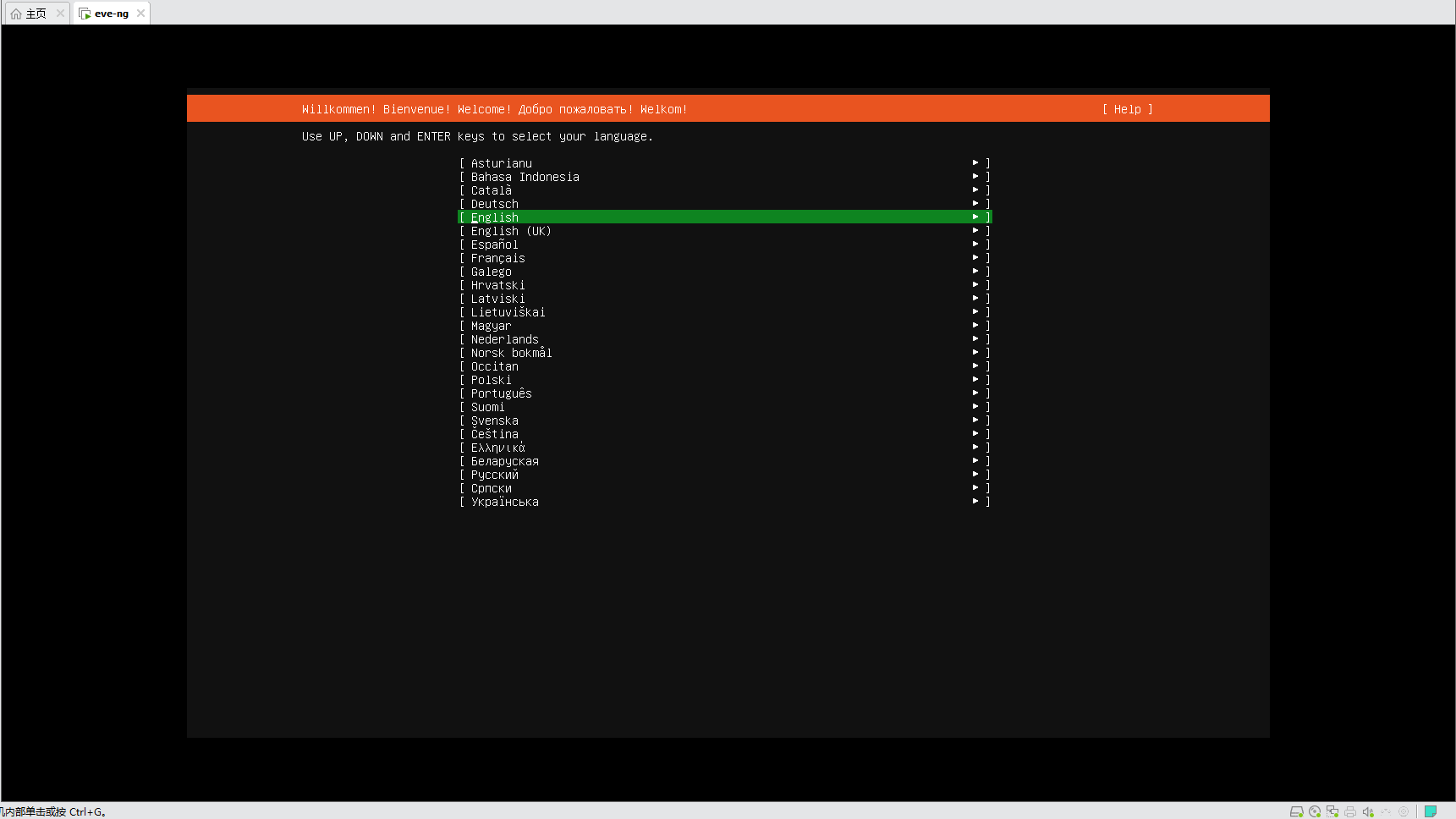Select the English language row

click(x=724, y=217)
